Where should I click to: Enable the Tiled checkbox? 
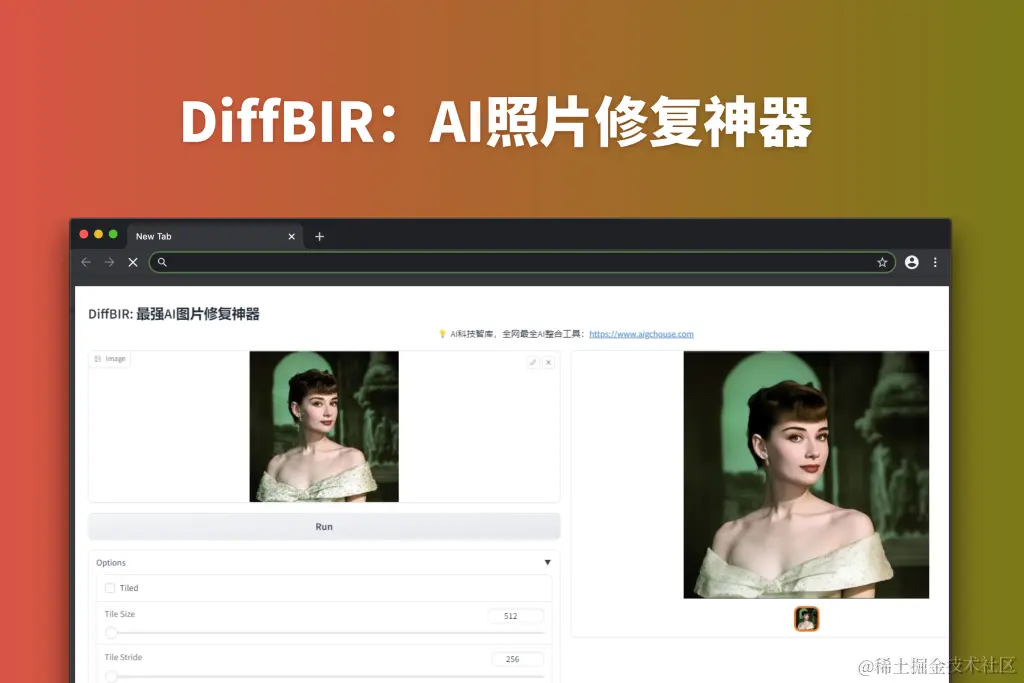click(111, 588)
